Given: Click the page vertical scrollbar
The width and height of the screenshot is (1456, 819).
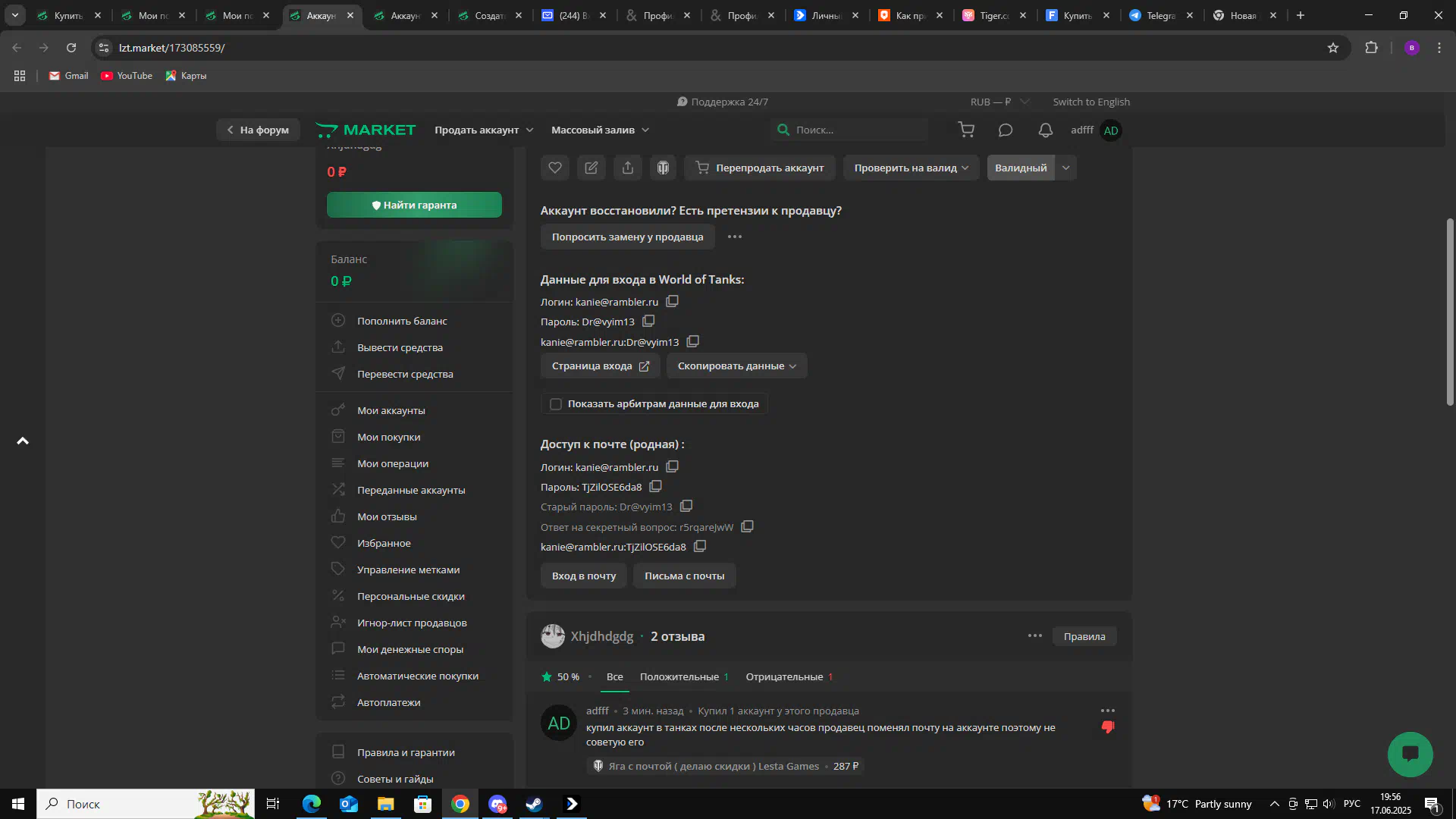Looking at the screenshot, I should tap(1450, 312).
